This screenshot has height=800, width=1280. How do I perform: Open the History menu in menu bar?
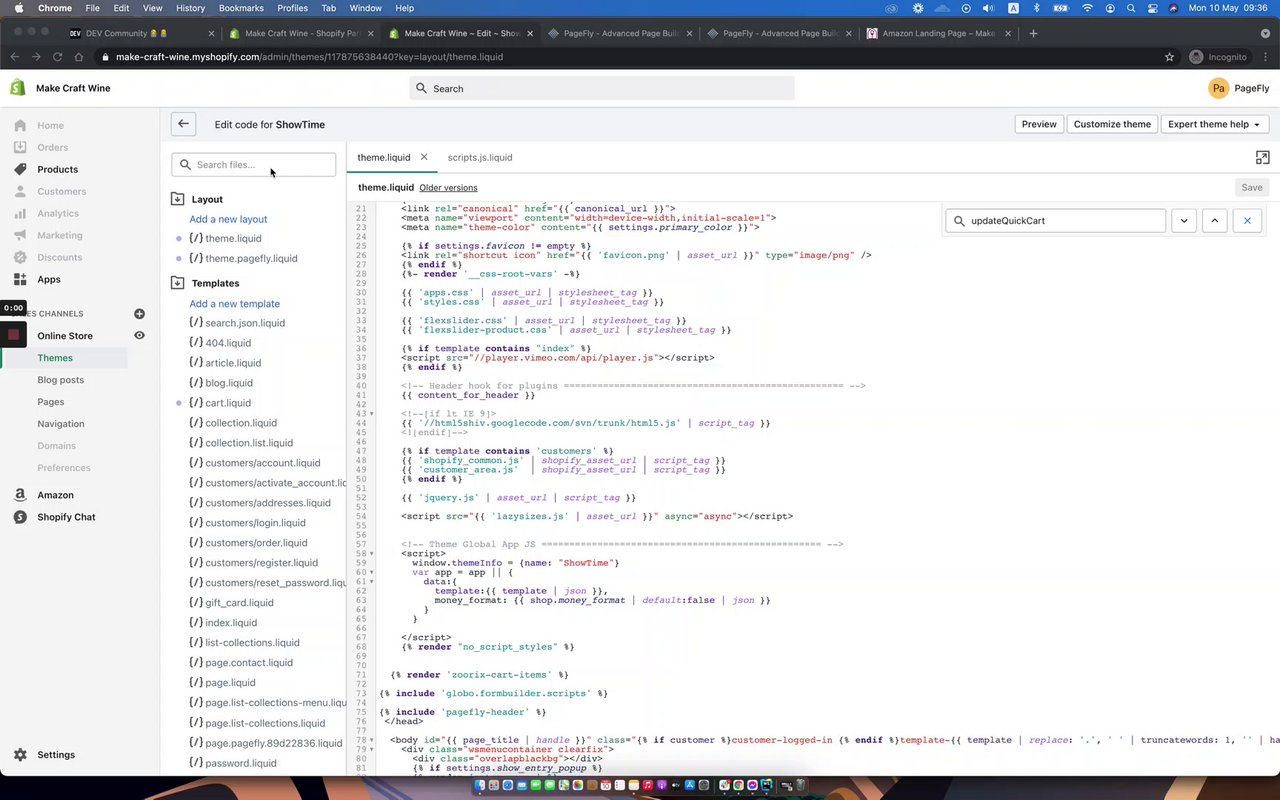tap(190, 8)
